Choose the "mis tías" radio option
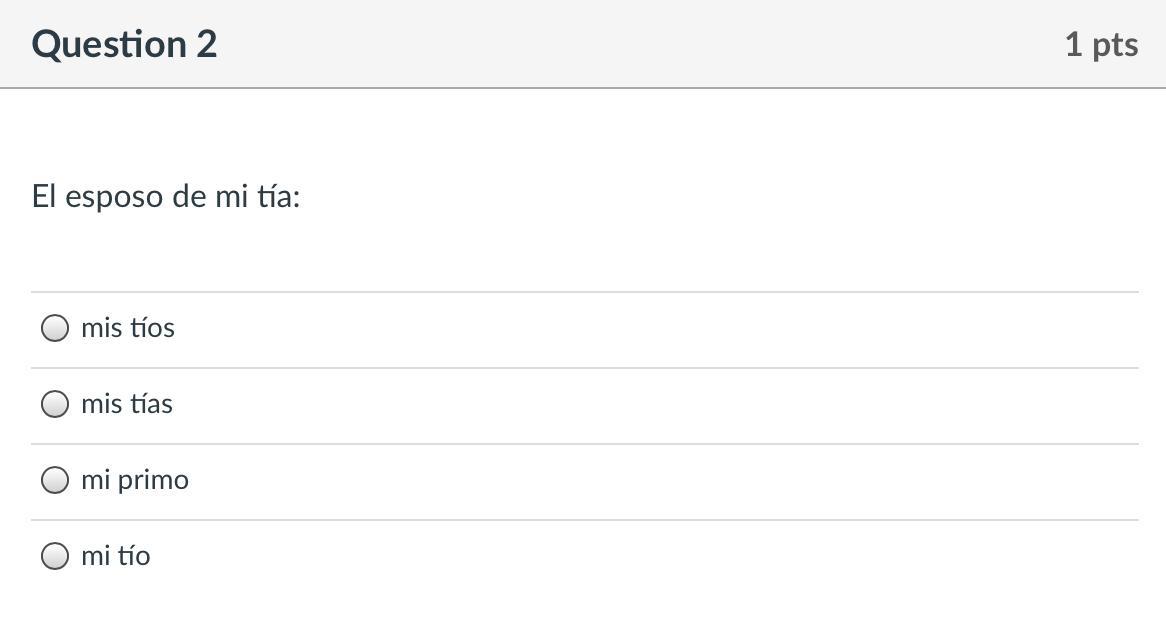This screenshot has height=629, width=1166. point(55,404)
